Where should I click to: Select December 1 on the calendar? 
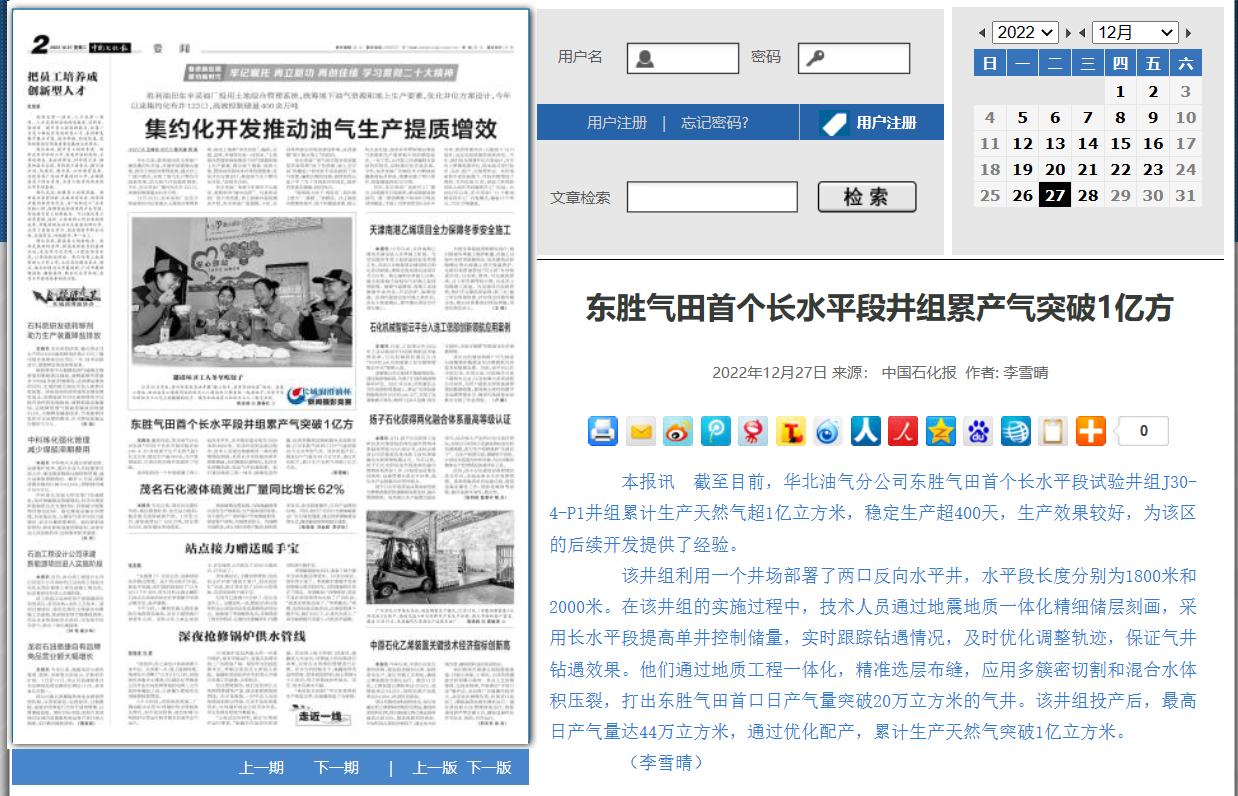click(x=1120, y=91)
